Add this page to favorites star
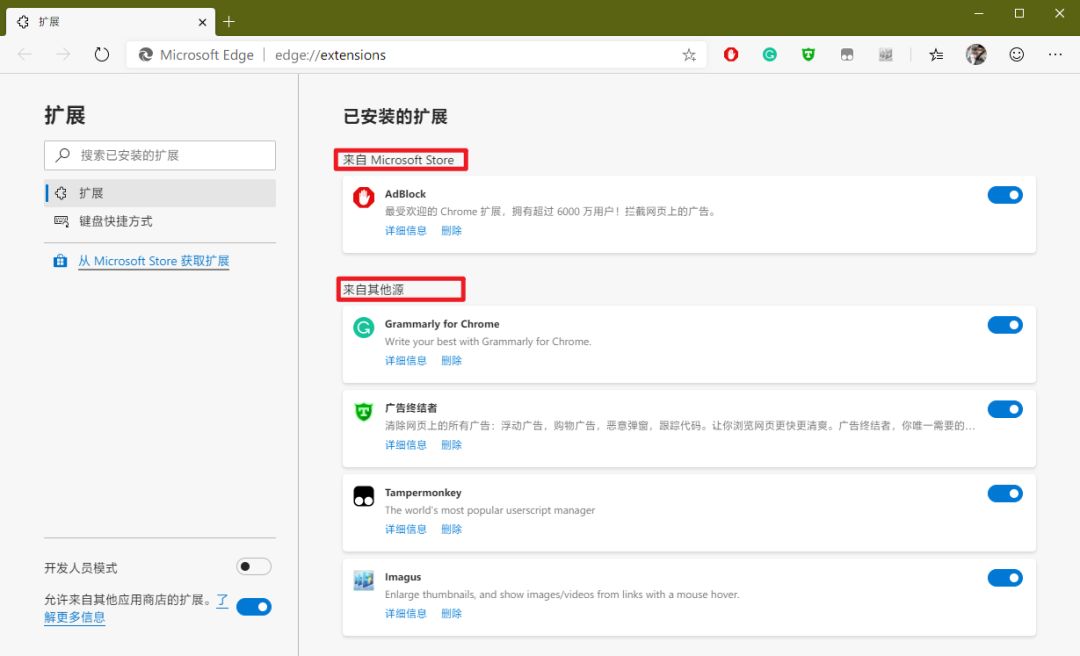 [689, 54]
